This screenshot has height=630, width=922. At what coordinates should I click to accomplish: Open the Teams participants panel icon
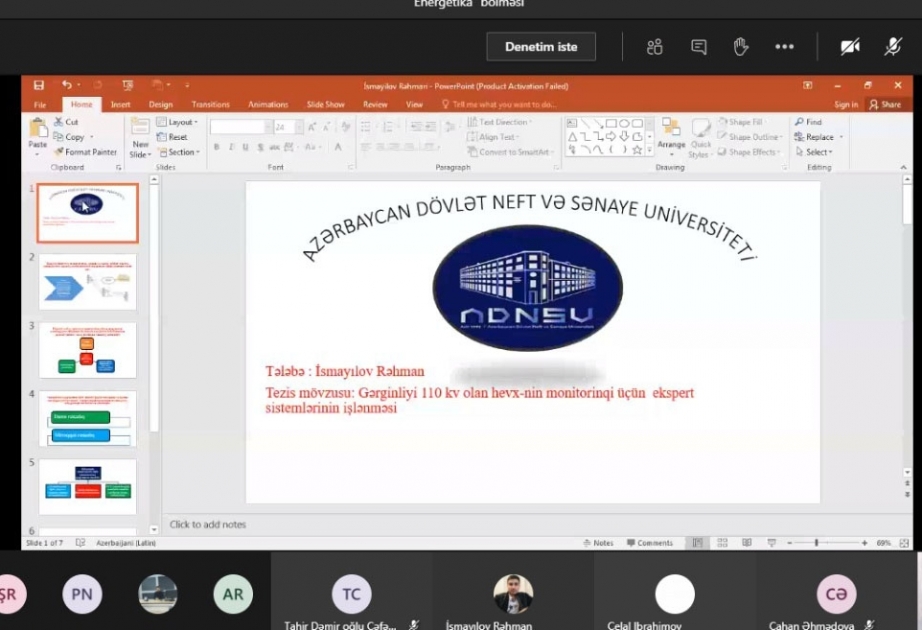(654, 46)
